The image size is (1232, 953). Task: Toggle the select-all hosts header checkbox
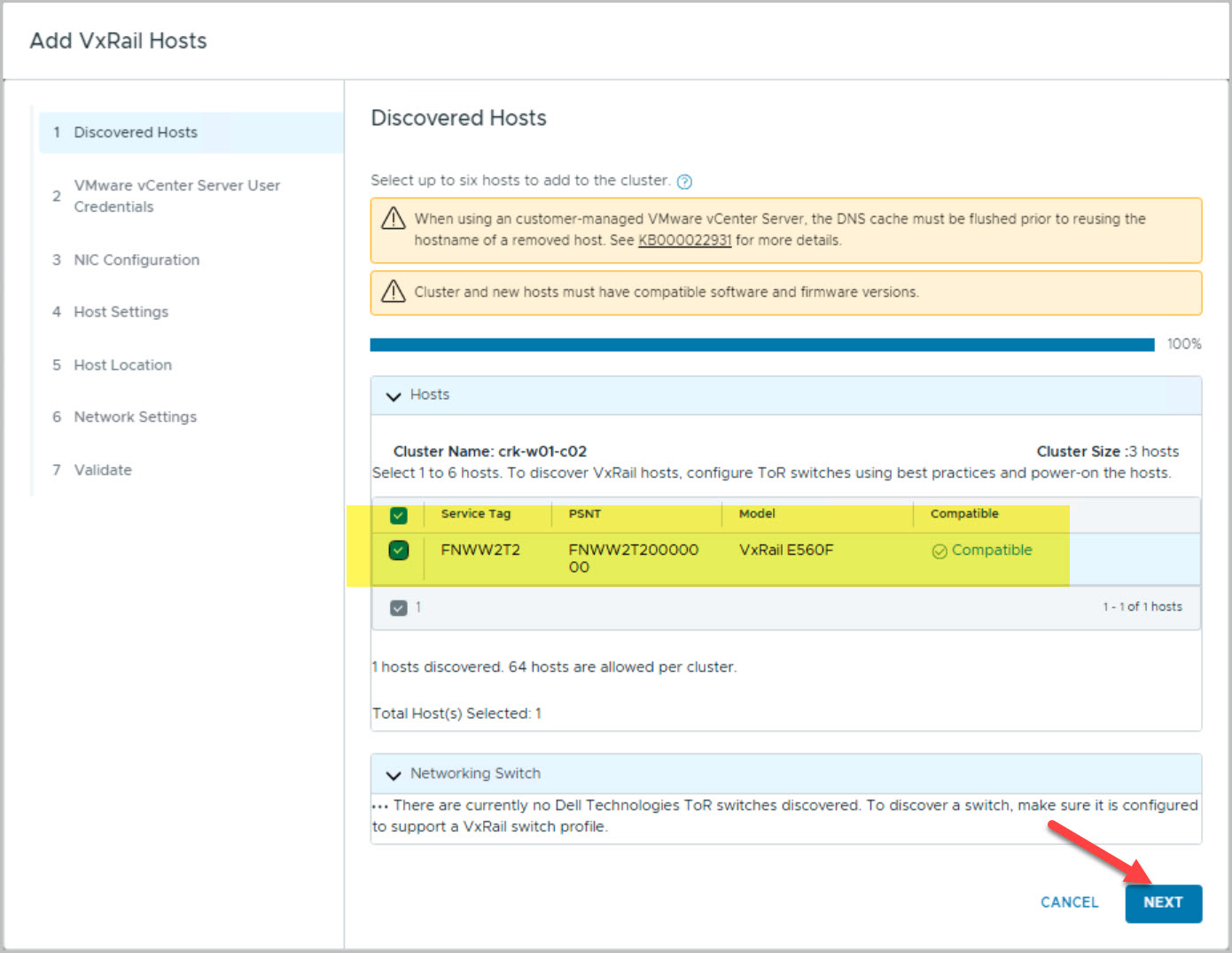click(x=399, y=515)
